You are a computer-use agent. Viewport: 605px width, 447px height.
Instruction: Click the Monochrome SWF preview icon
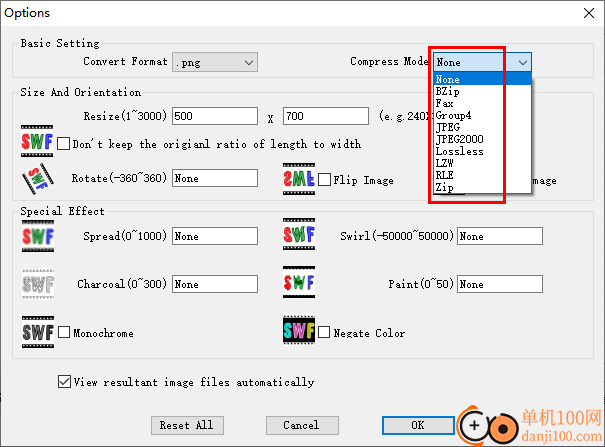tap(38, 332)
